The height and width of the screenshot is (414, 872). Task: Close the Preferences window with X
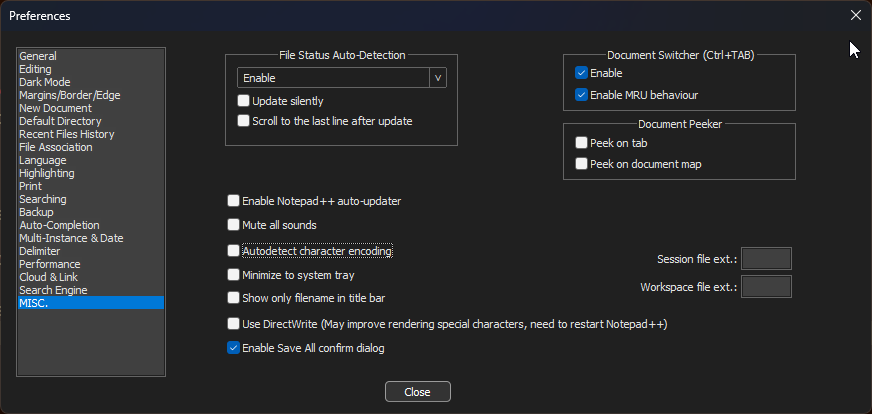855,16
